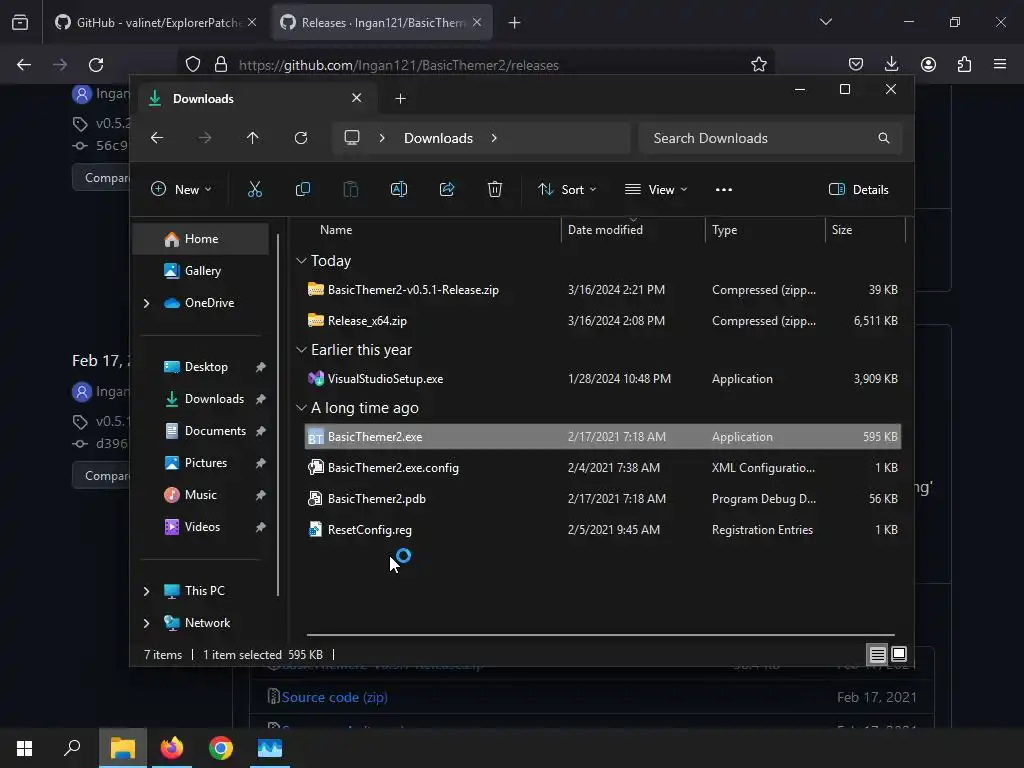Viewport: 1024px width, 768px height.
Task: Bookmark this page with the star icon
Action: [758, 65]
